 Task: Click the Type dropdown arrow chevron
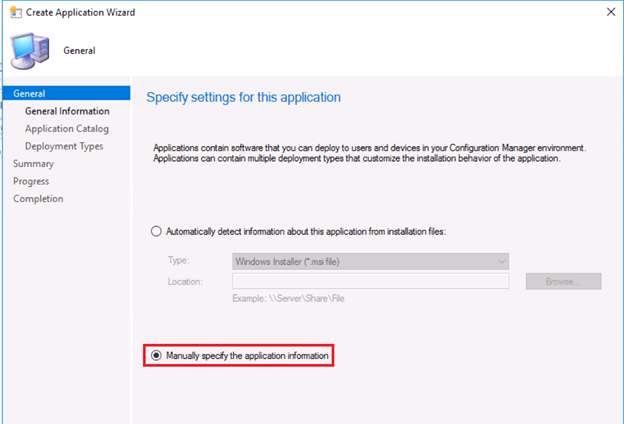[501, 262]
